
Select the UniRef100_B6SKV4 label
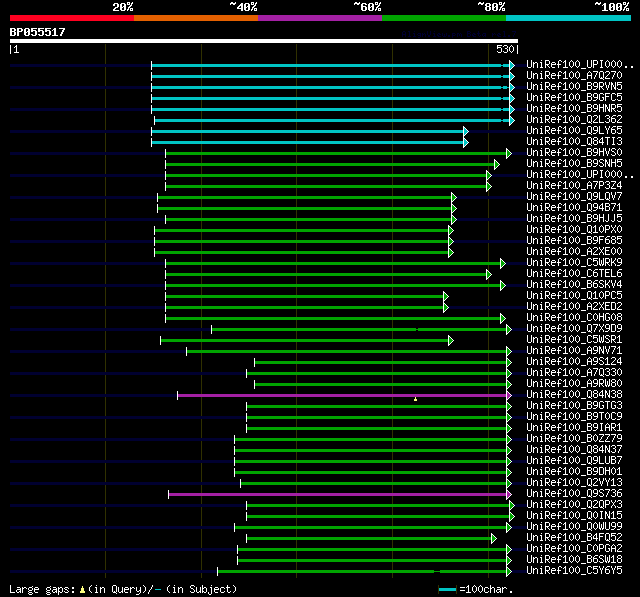click(574, 285)
